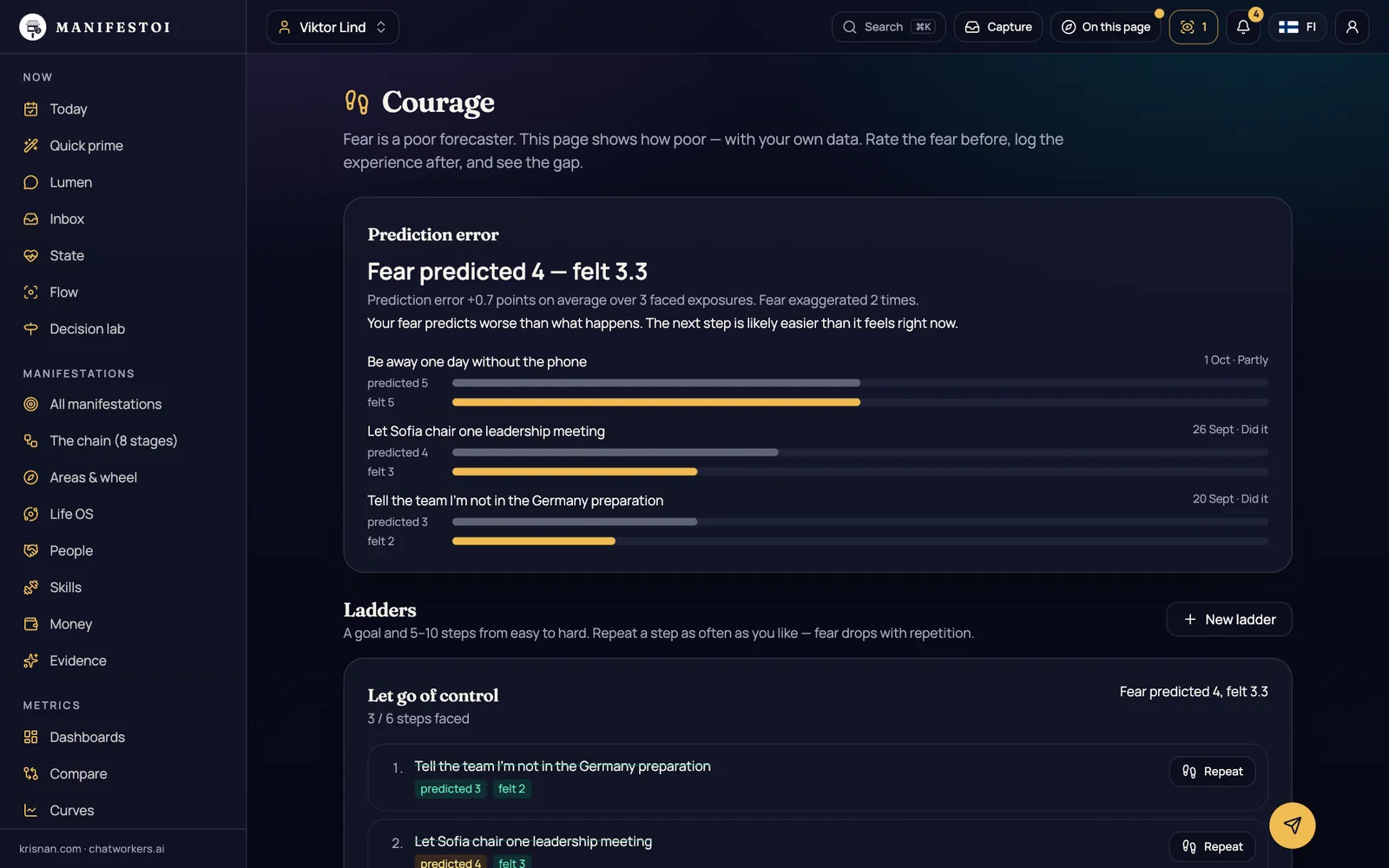Click the Capture button
Screen dimensions: 1389x868
pos(998,27)
